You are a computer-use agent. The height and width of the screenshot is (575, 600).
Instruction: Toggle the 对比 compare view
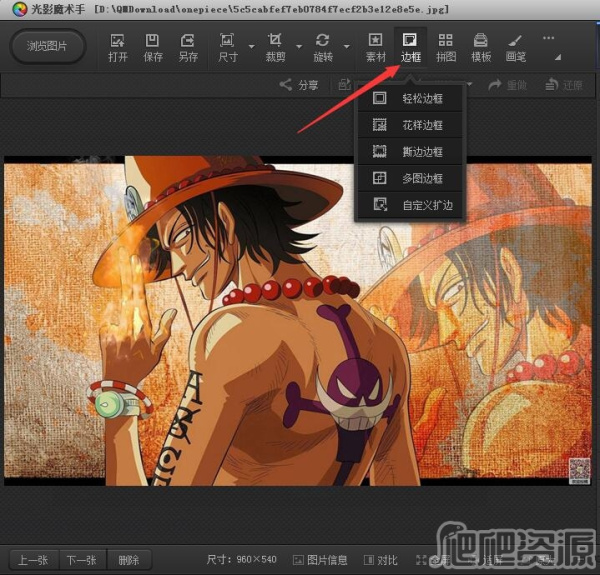pyautogui.click(x=380, y=560)
